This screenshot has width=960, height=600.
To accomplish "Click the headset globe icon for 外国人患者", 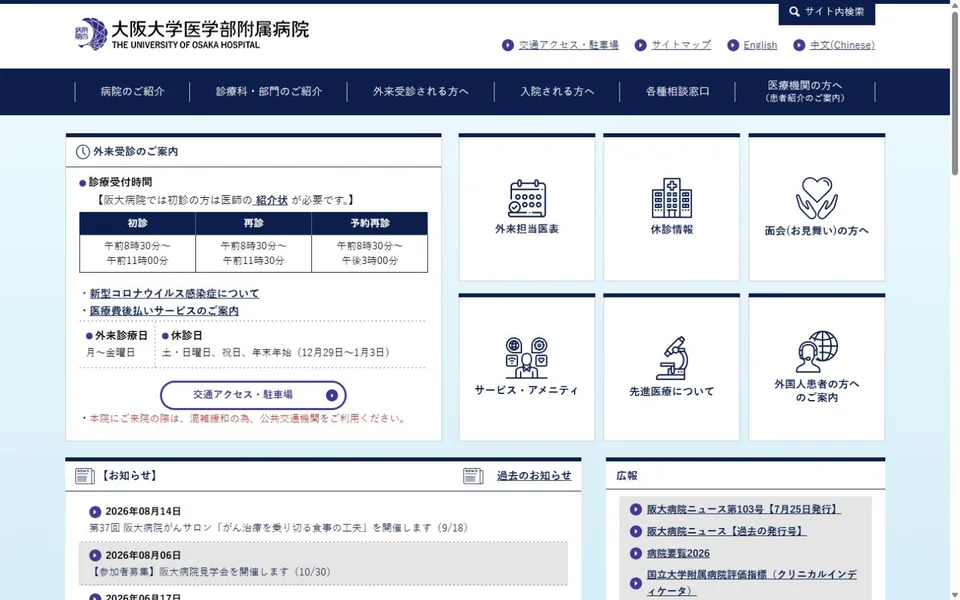I will pyautogui.click(x=817, y=351).
